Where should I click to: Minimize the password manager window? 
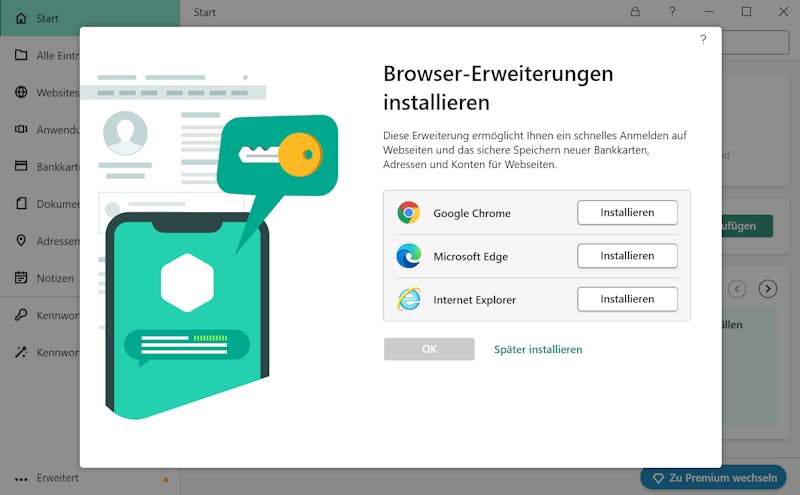[x=709, y=11]
